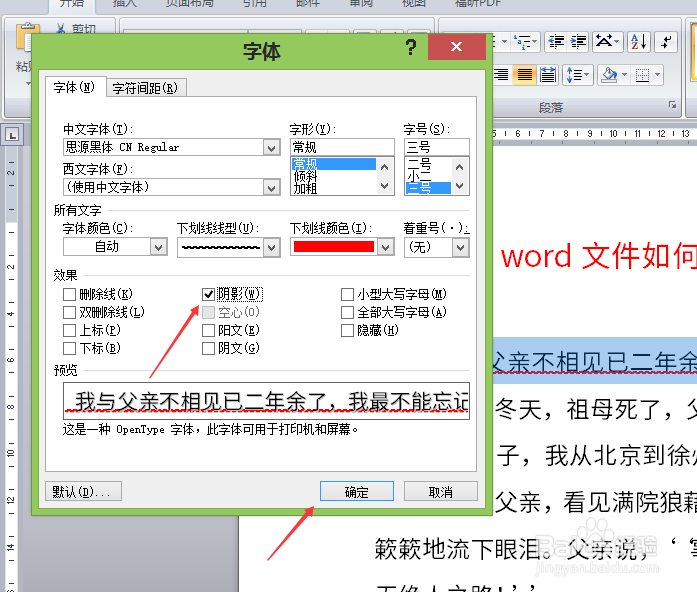Close the 字体 dialog with the red X

point(457,47)
